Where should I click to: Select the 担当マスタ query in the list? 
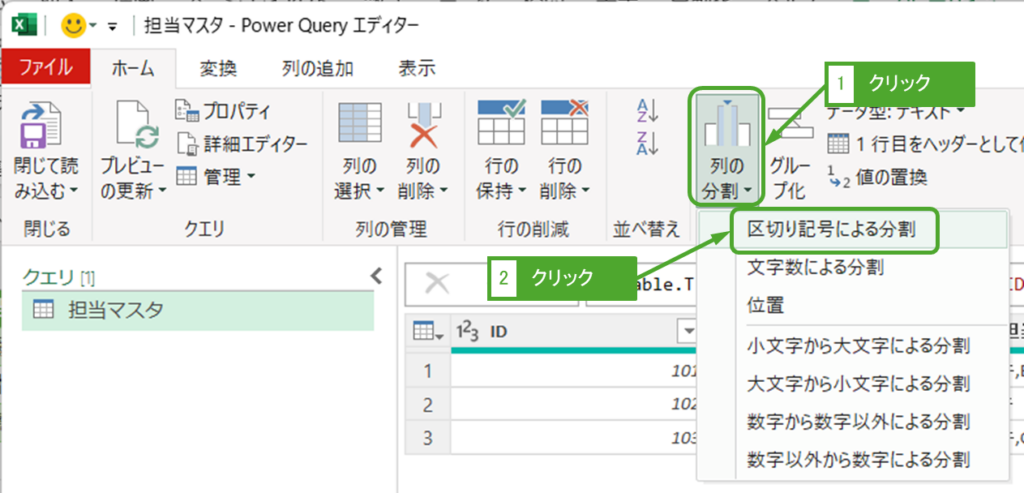click(x=114, y=311)
